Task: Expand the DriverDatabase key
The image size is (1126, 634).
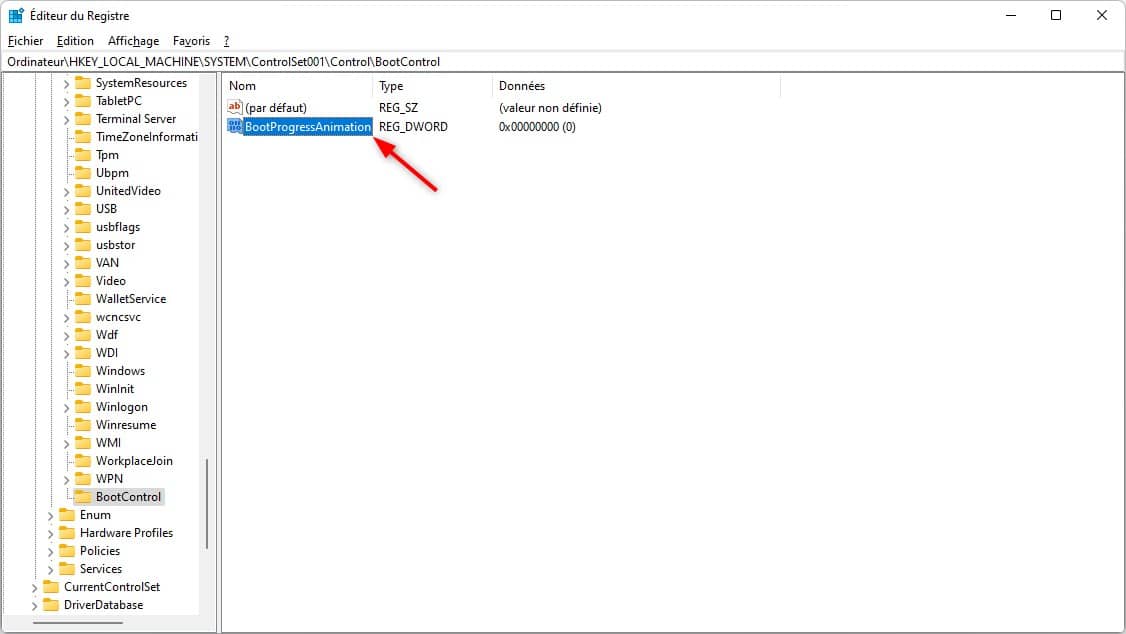Action: point(34,605)
